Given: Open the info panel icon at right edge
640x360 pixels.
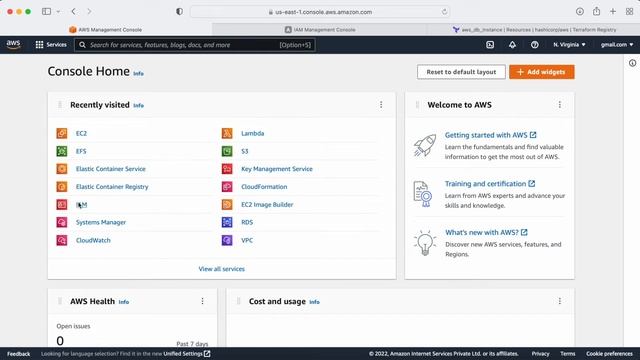Looking at the screenshot, I should (632, 63).
